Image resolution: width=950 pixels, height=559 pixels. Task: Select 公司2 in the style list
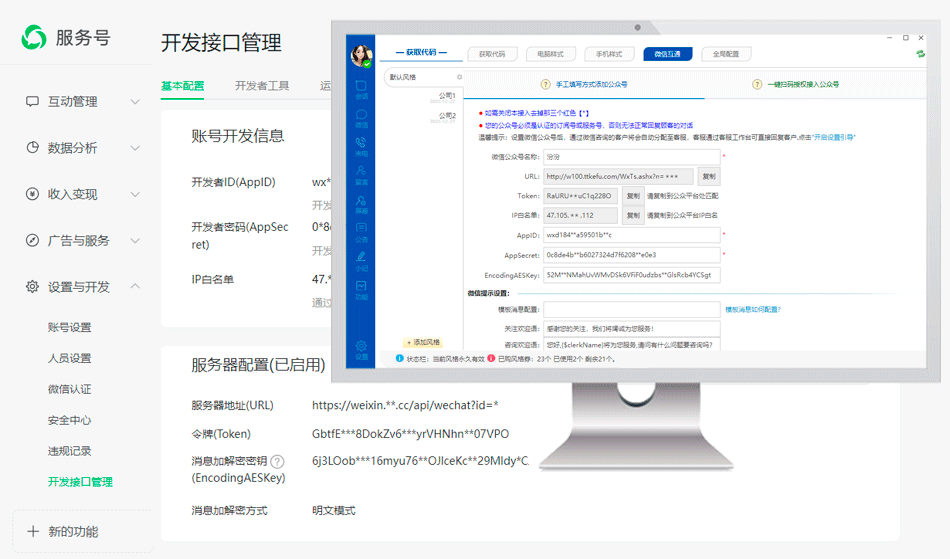447,115
